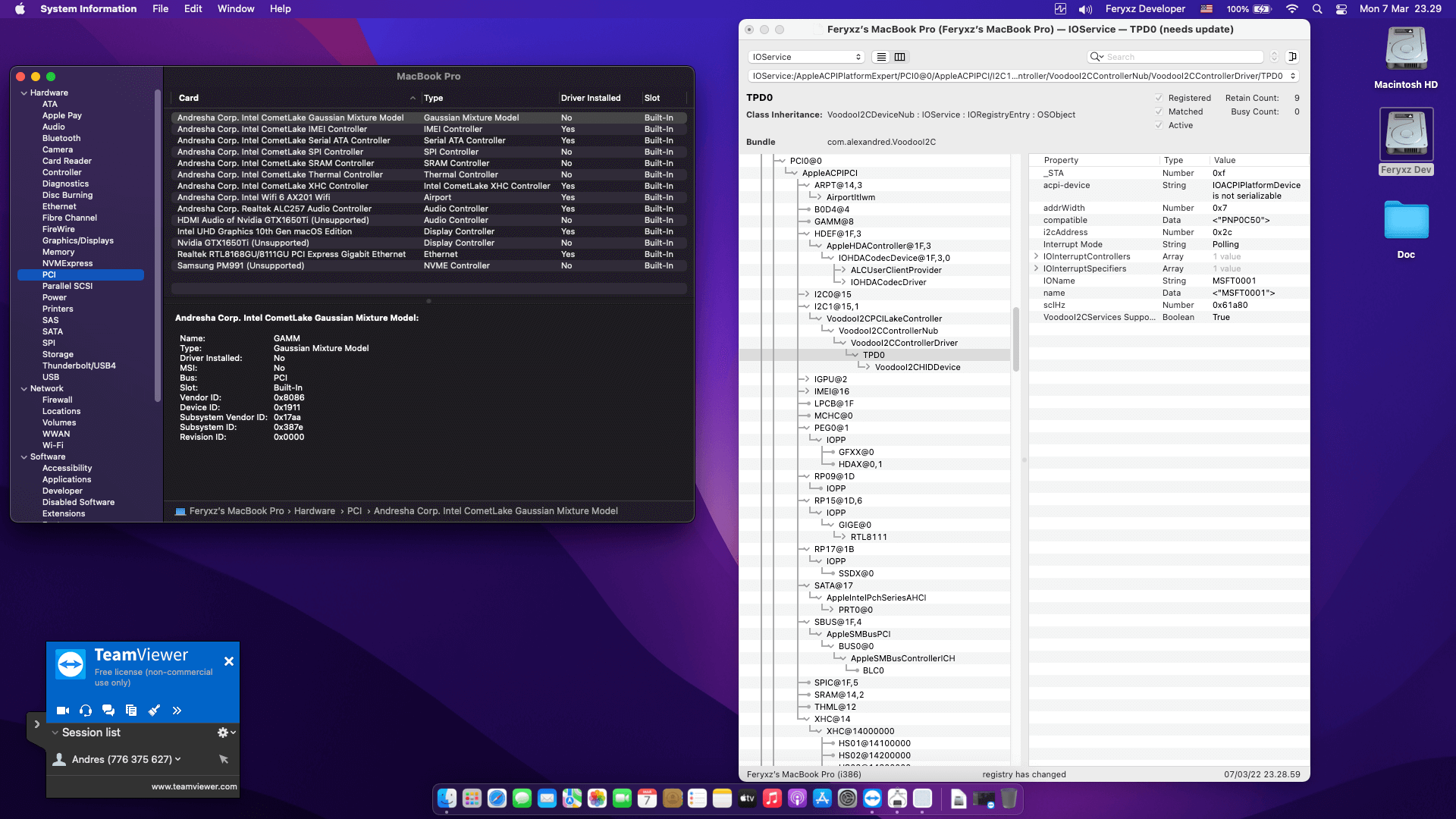Collapse the Hardware section in sidebar

tap(24, 93)
